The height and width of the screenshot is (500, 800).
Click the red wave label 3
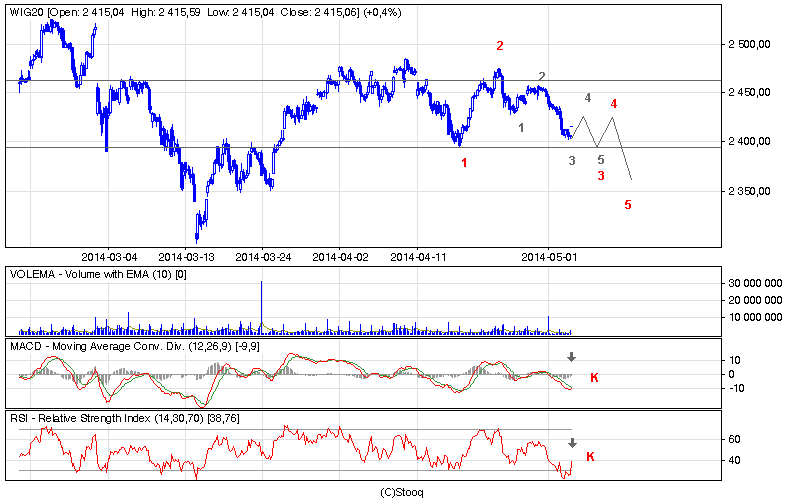click(601, 176)
